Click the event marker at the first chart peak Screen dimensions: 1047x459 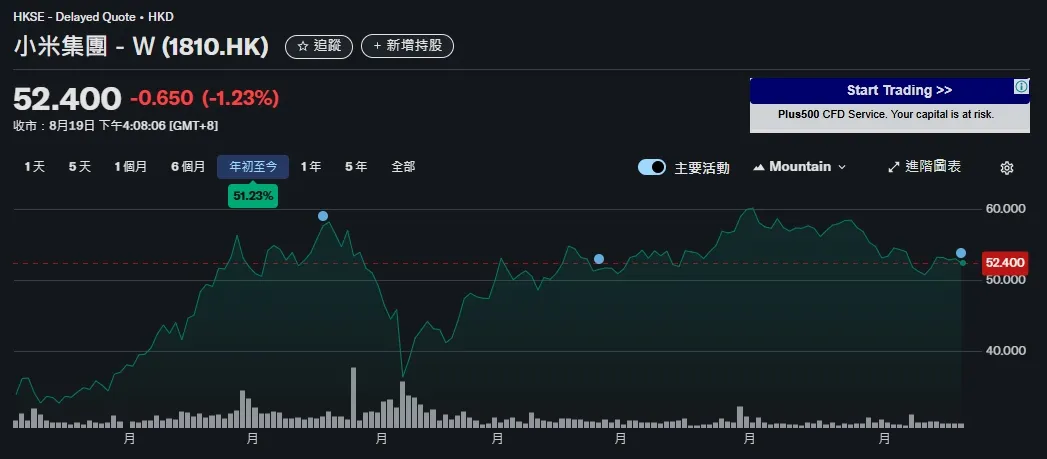pyautogui.click(x=323, y=216)
